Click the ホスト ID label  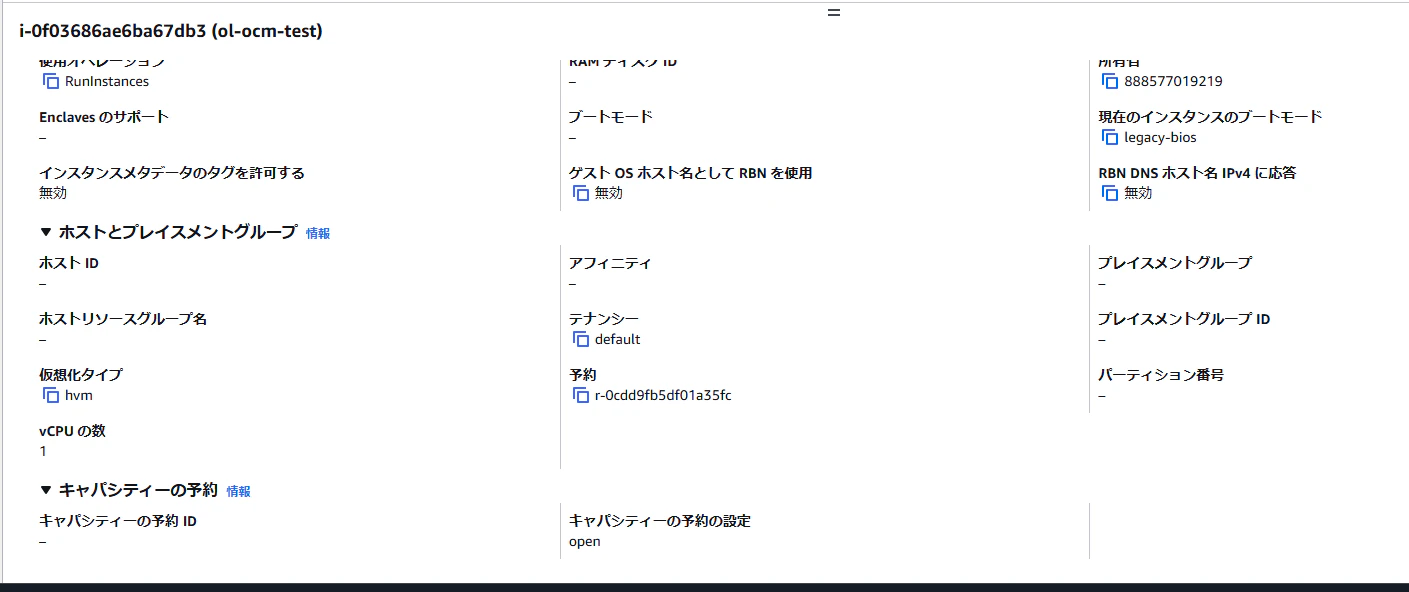(x=69, y=263)
